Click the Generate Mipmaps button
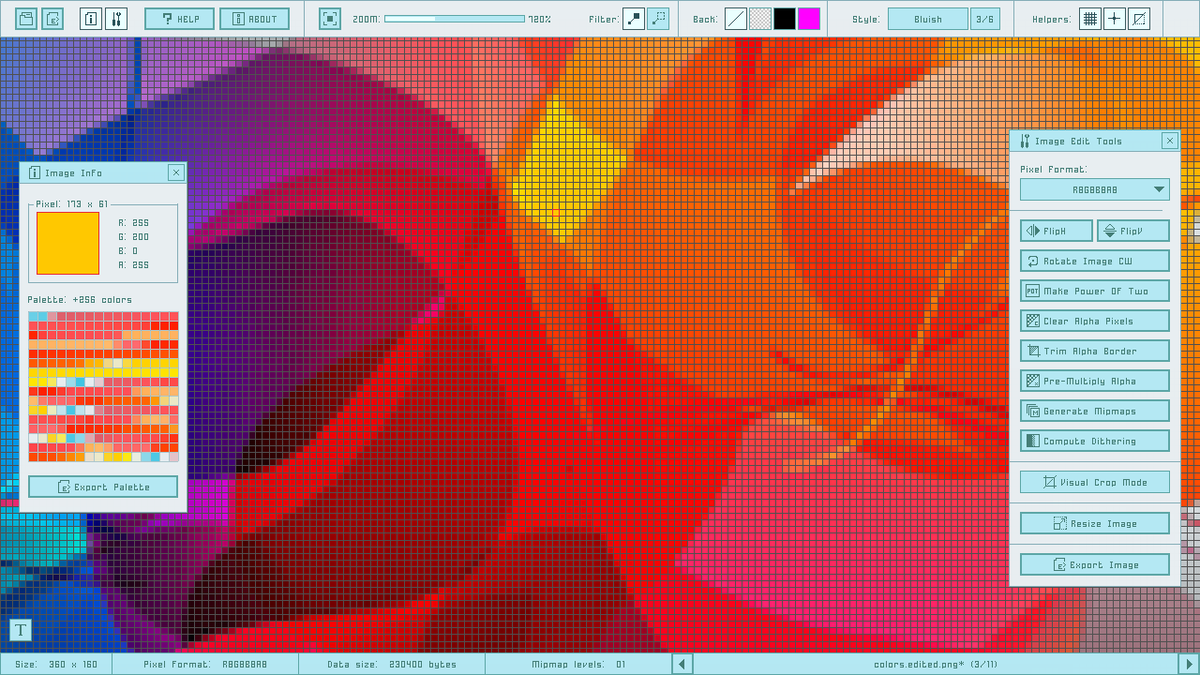The height and width of the screenshot is (675, 1200). (1094, 410)
